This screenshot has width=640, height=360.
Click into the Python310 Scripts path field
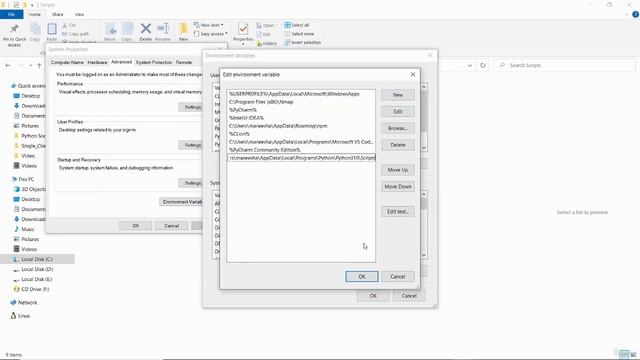point(301,158)
